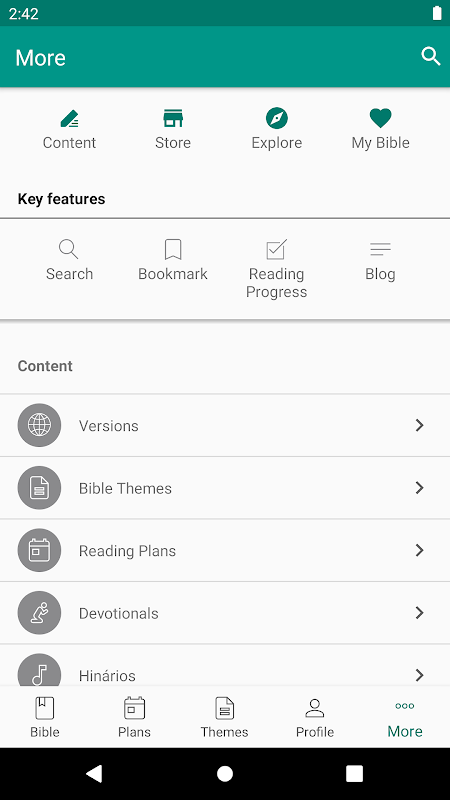Open My Bible heart icon
Screen dimensions: 450x800
pos(381,118)
